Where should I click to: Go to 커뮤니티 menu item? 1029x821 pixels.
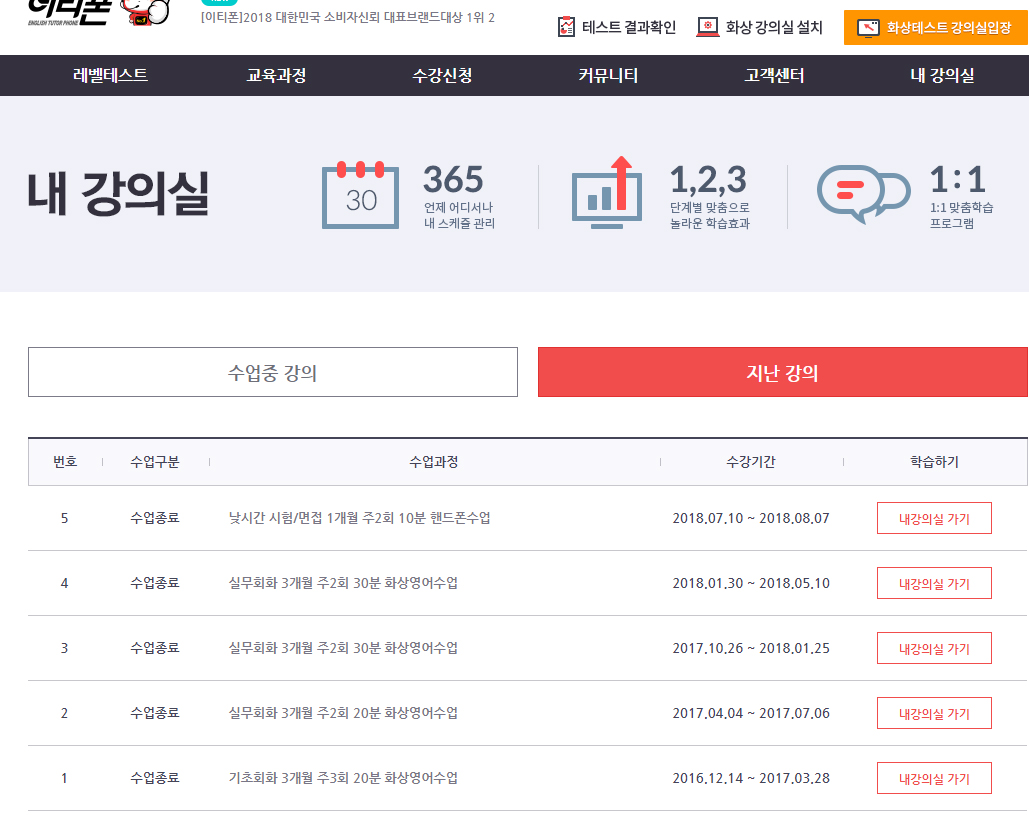[608, 76]
